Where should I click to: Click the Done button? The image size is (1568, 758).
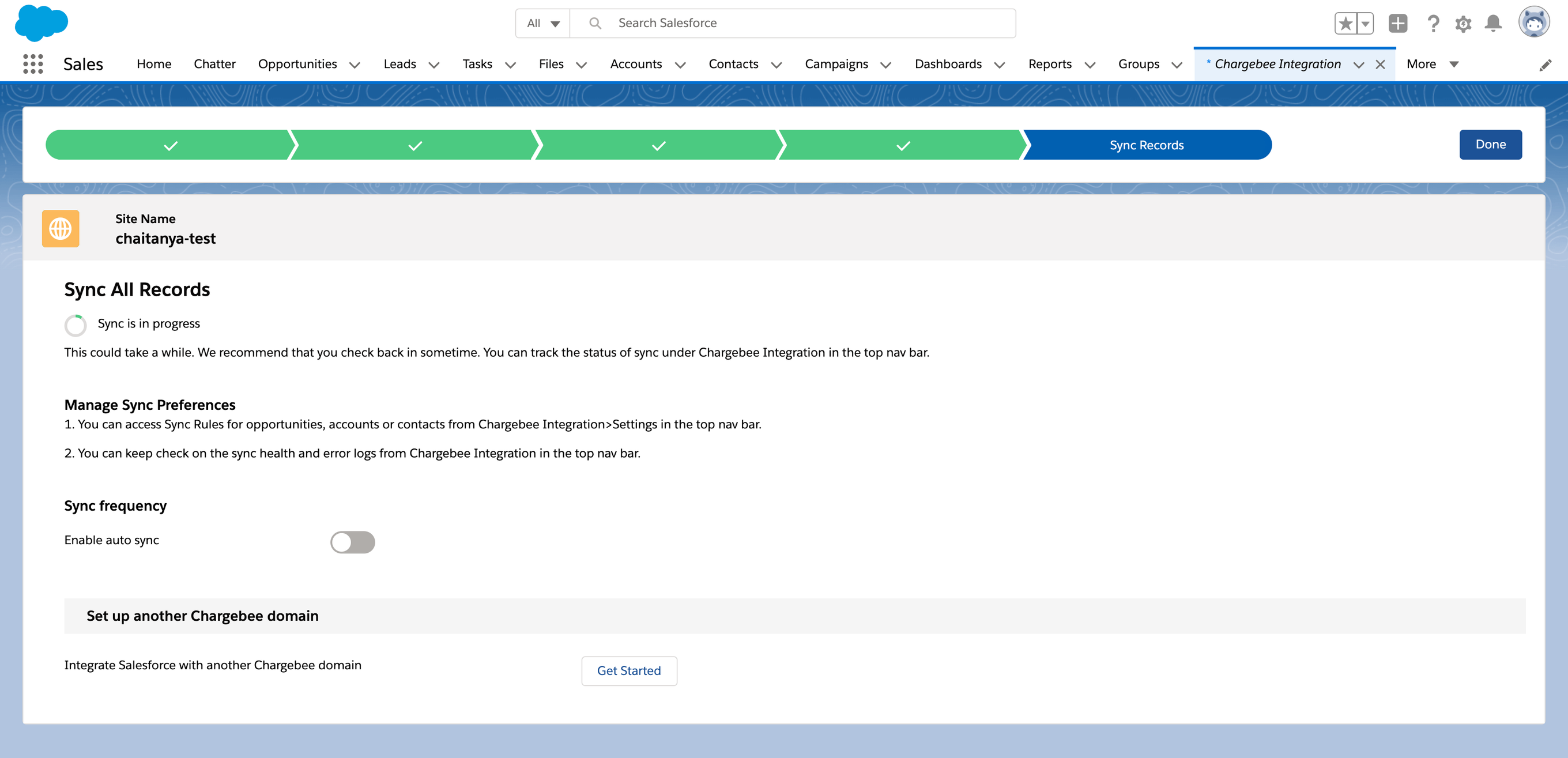[1490, 144]
